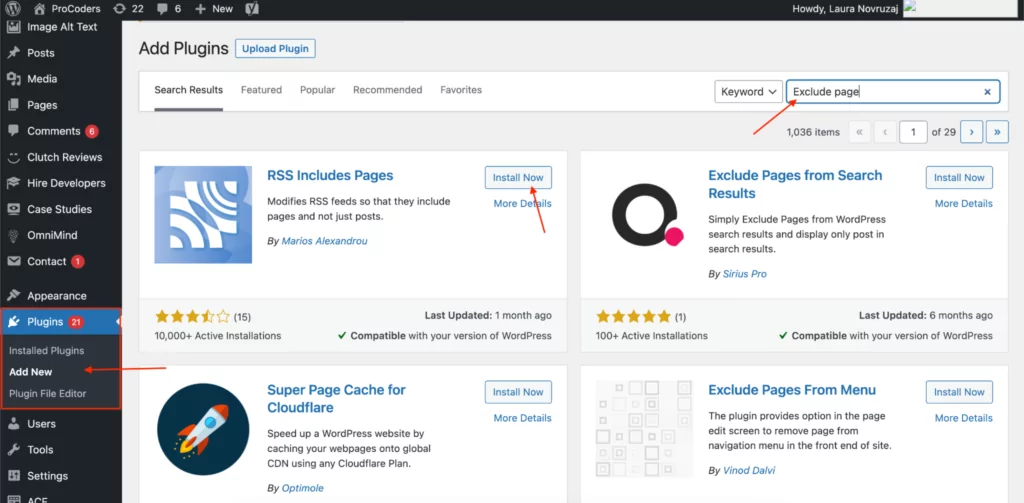Click the Media icon in sidebar
The width and height of the screenshot is (1024, 503).
tap(14, 79)
